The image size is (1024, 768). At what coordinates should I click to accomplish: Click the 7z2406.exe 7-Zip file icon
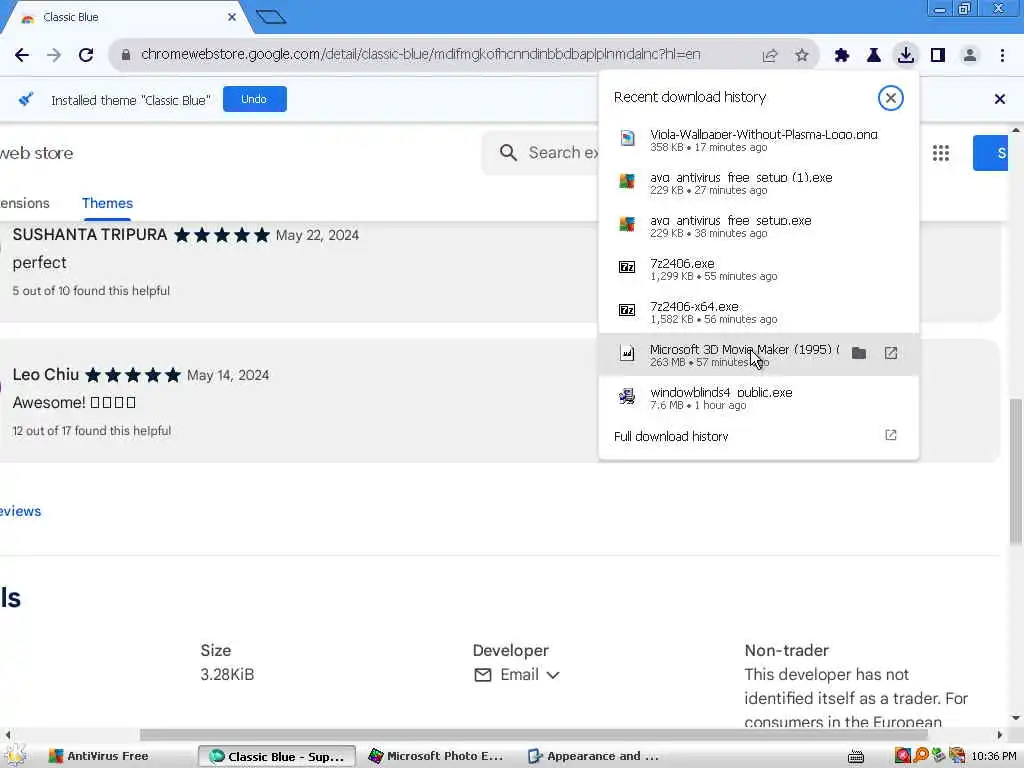627,267
